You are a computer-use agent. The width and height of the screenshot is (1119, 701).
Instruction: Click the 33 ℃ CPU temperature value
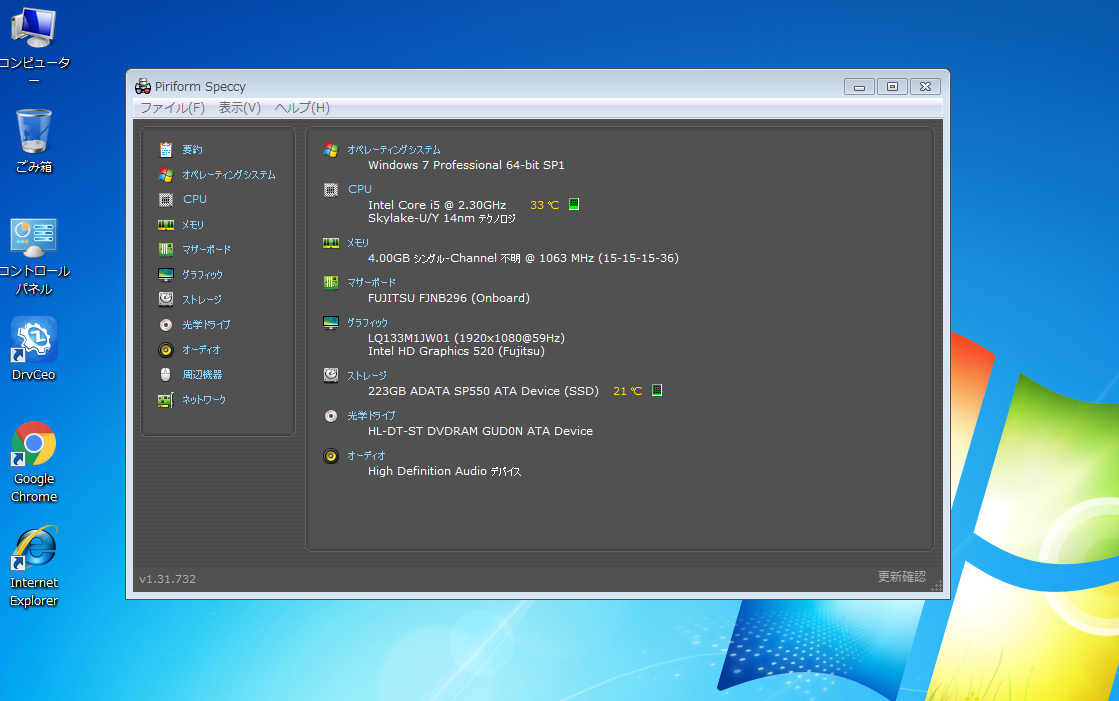545,205
